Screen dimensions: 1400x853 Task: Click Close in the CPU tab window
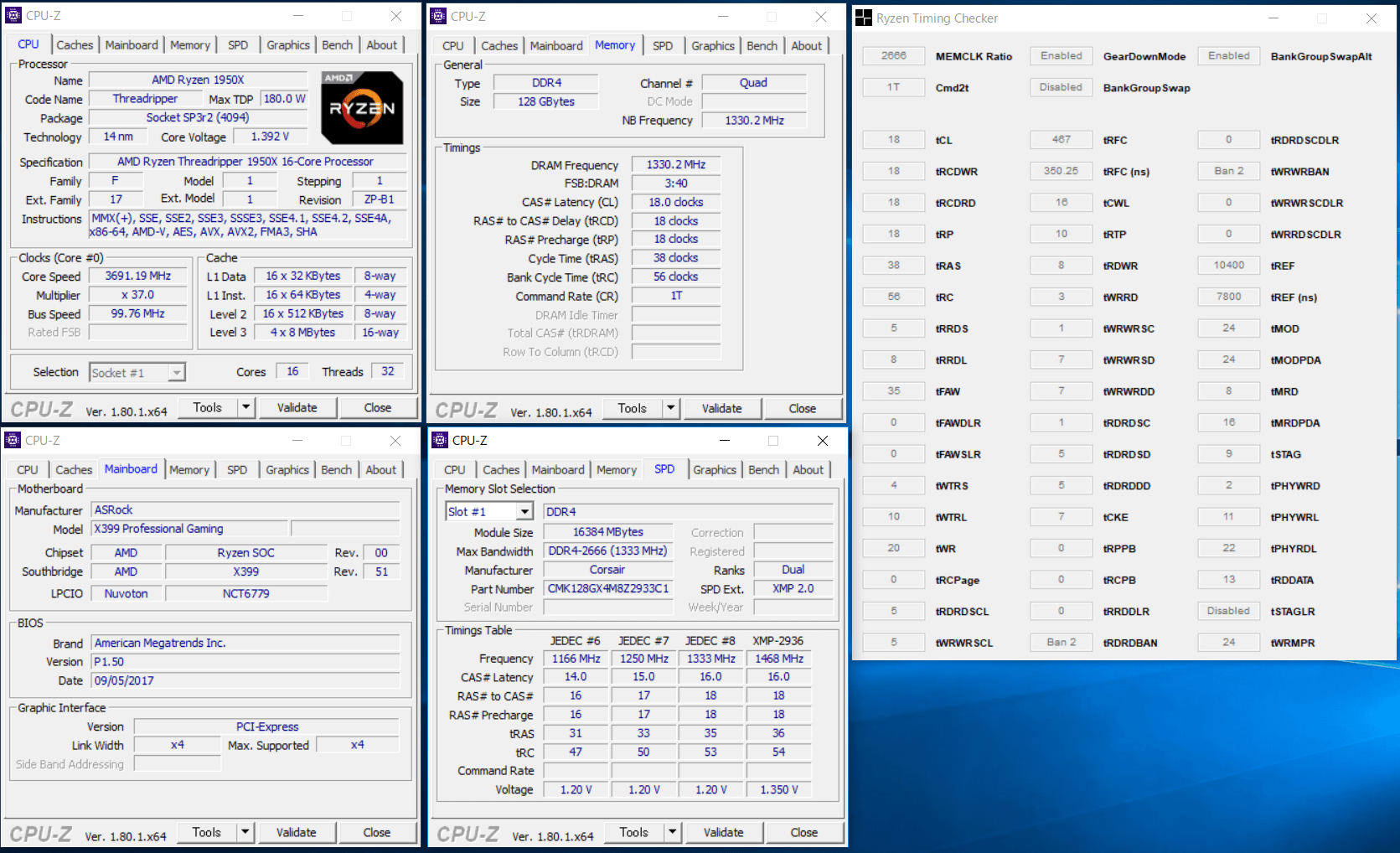(378, 408)
